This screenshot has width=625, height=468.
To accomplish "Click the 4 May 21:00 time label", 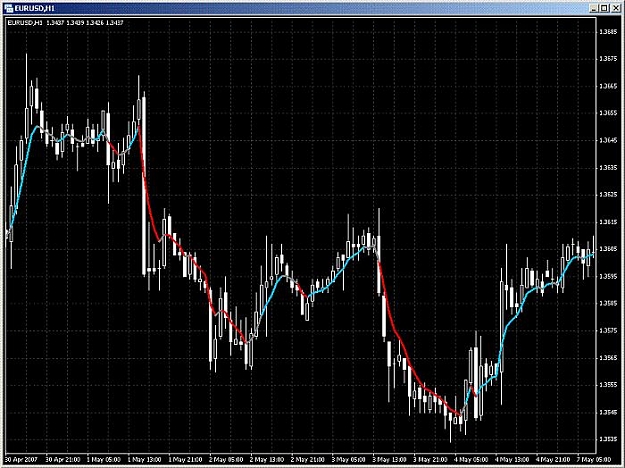I will [x=553, y=459].
